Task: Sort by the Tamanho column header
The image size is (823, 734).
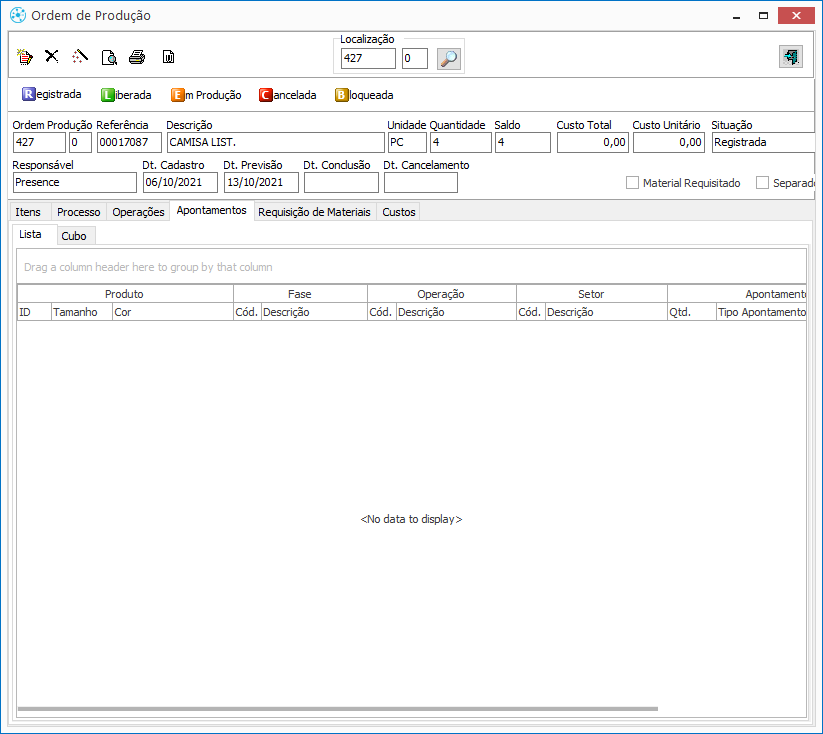Action: (82, 312)
